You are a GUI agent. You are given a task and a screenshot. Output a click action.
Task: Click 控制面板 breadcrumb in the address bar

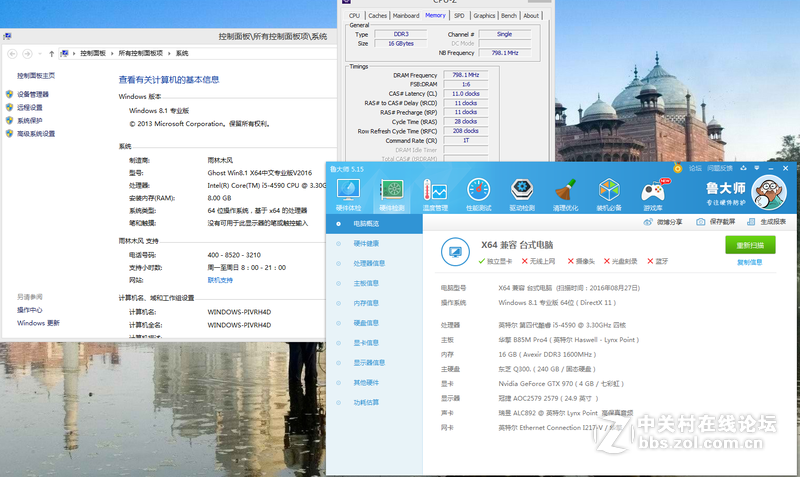[93, 54]
